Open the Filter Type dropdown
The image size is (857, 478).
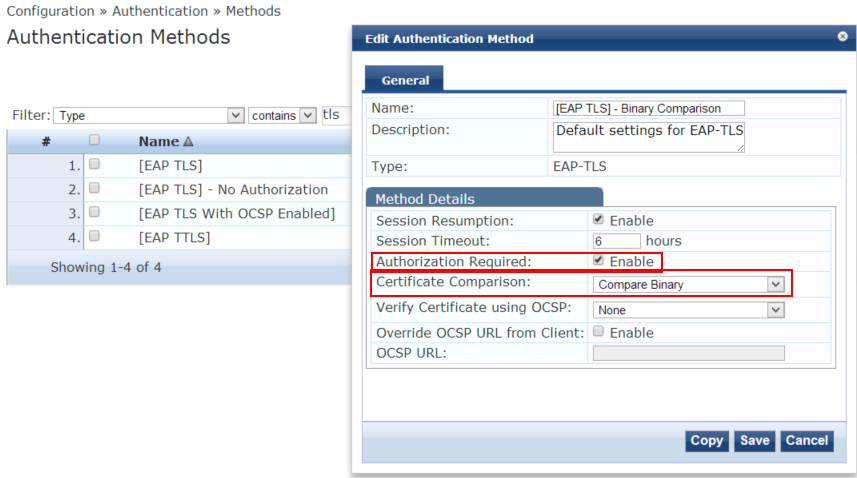coord(149,115)
